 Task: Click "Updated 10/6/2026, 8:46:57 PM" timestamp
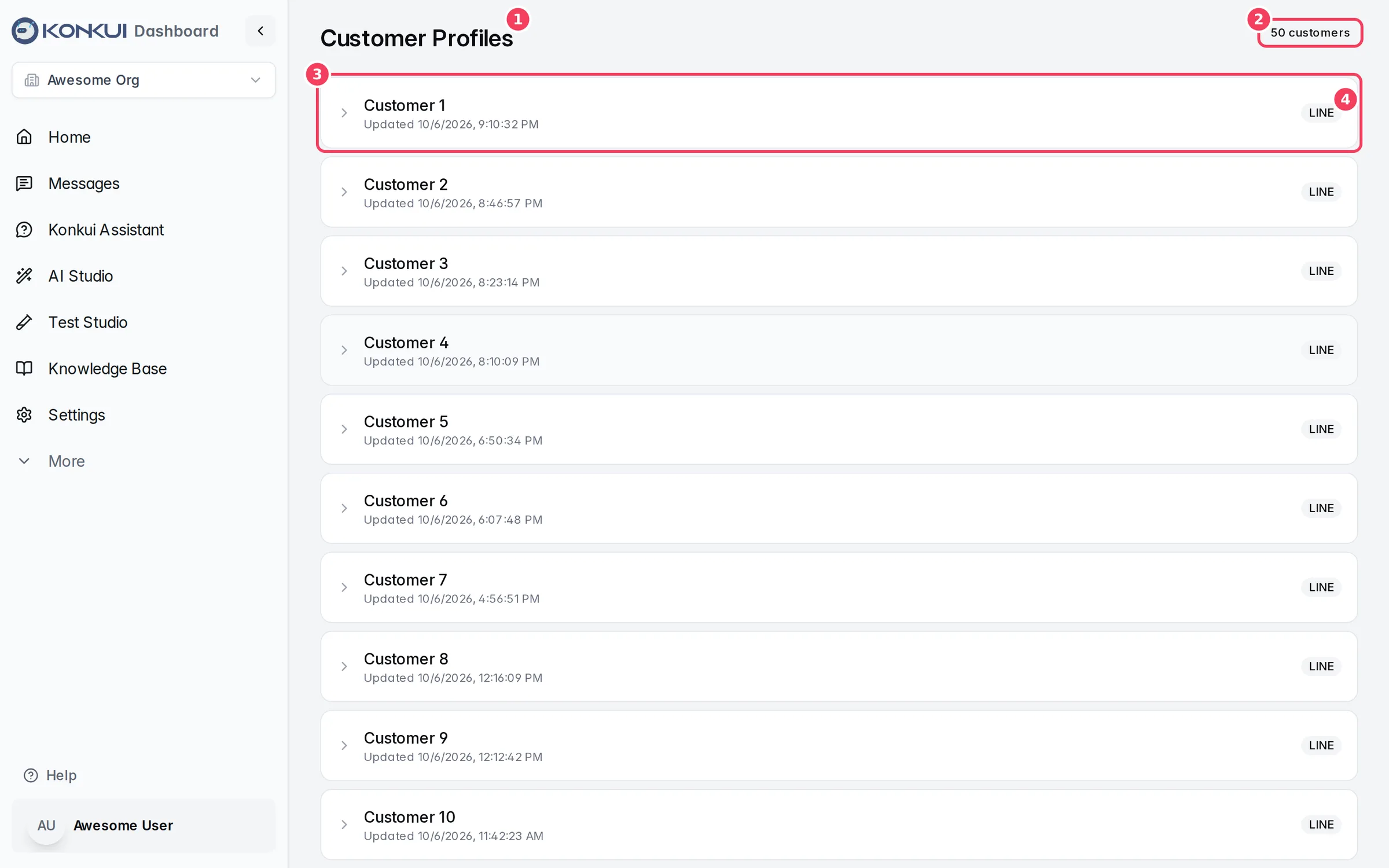pyautogui.click(x=453, y=204)
